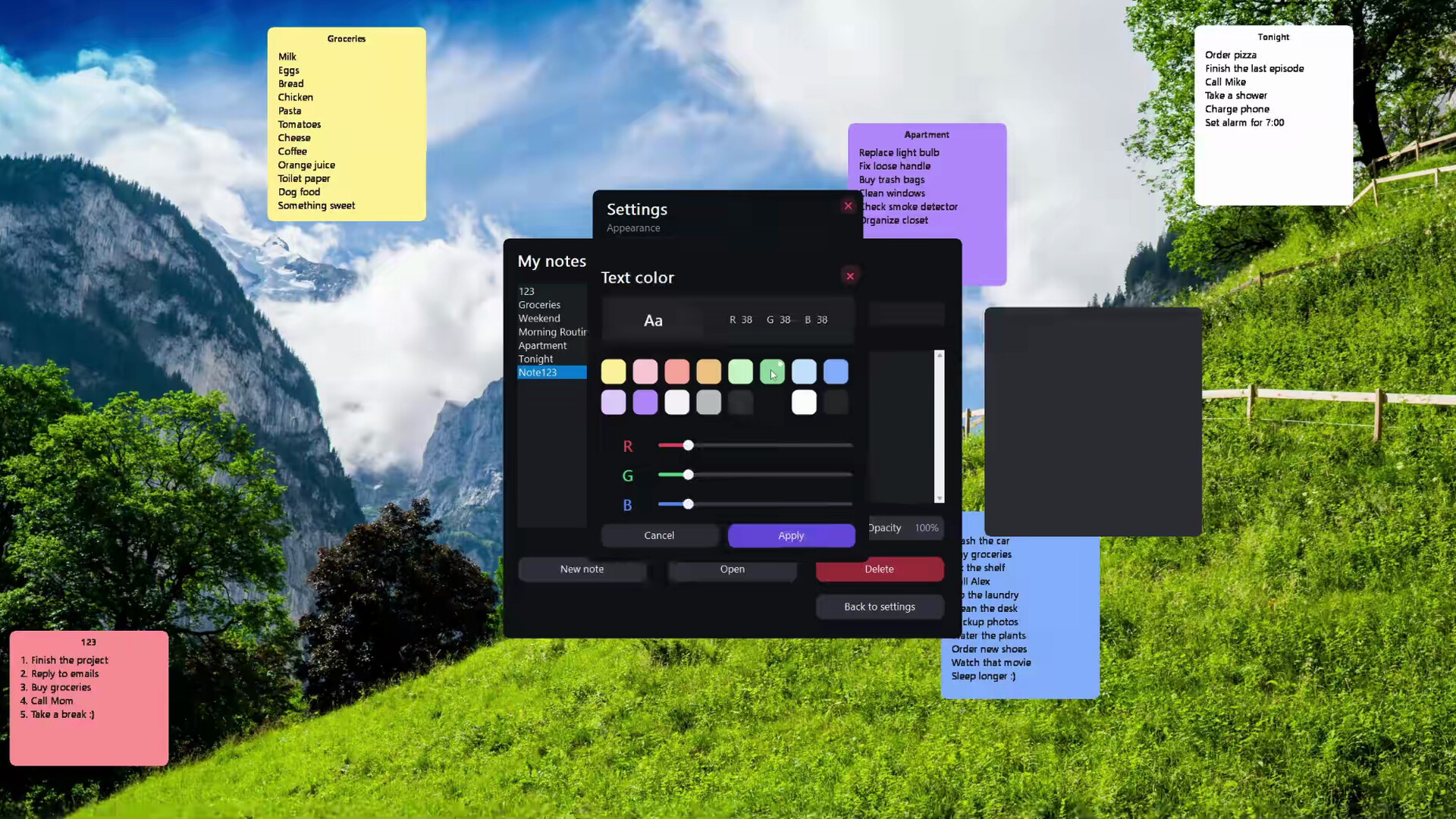Pick the yellow text color swatch
Image resolution: width=1456 pixels, height=819 pixels.
613,372
